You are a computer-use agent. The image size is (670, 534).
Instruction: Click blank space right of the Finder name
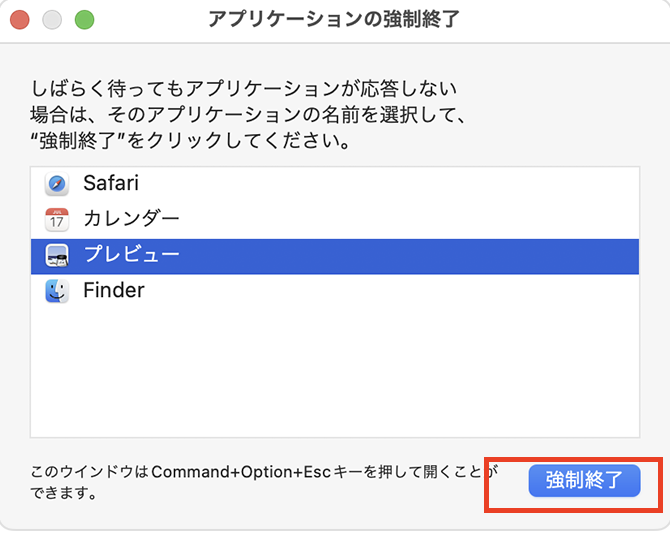click(400, 291)
